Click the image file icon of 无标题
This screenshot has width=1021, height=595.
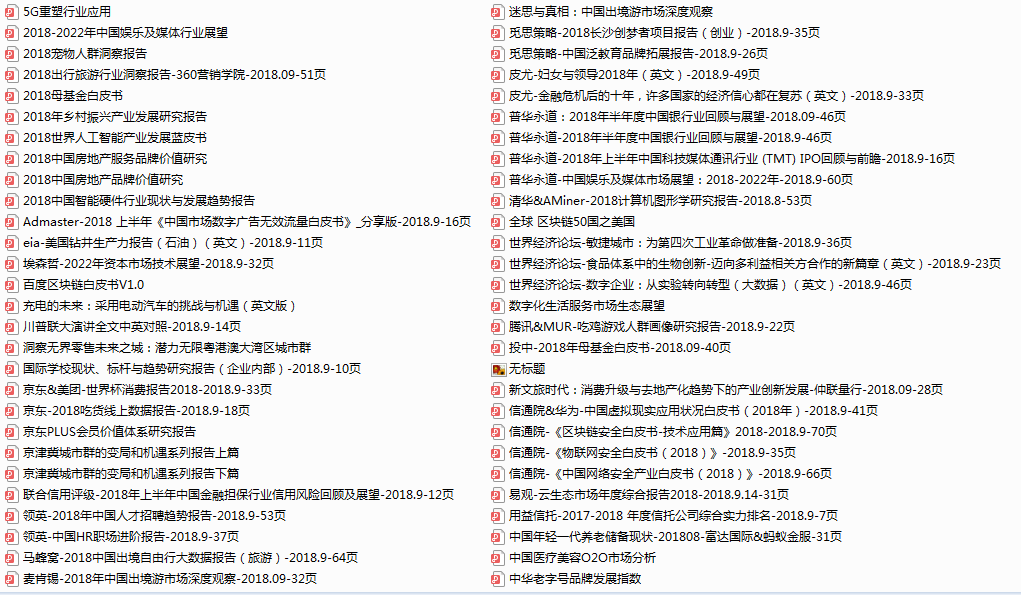[498, 370]
